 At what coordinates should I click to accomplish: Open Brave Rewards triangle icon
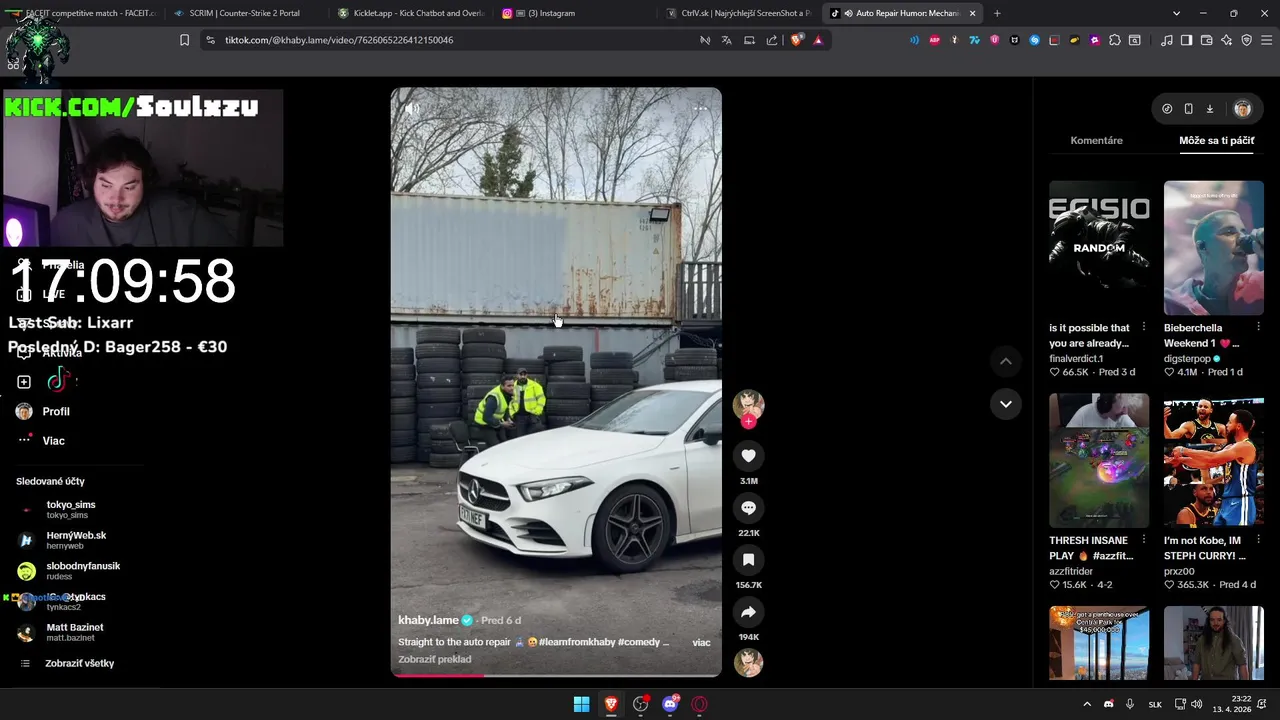pyautogui.click(x=818, y=40)
